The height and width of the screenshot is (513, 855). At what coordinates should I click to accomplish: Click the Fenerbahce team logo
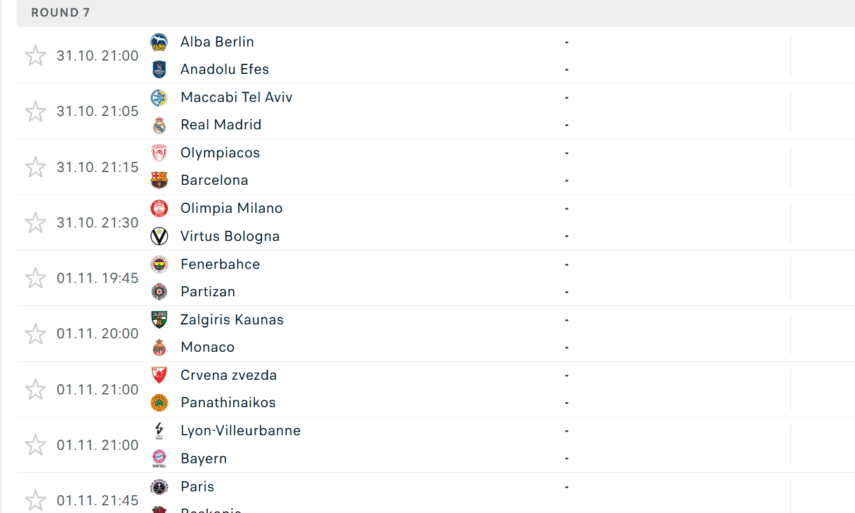click(x=159, y=264)
